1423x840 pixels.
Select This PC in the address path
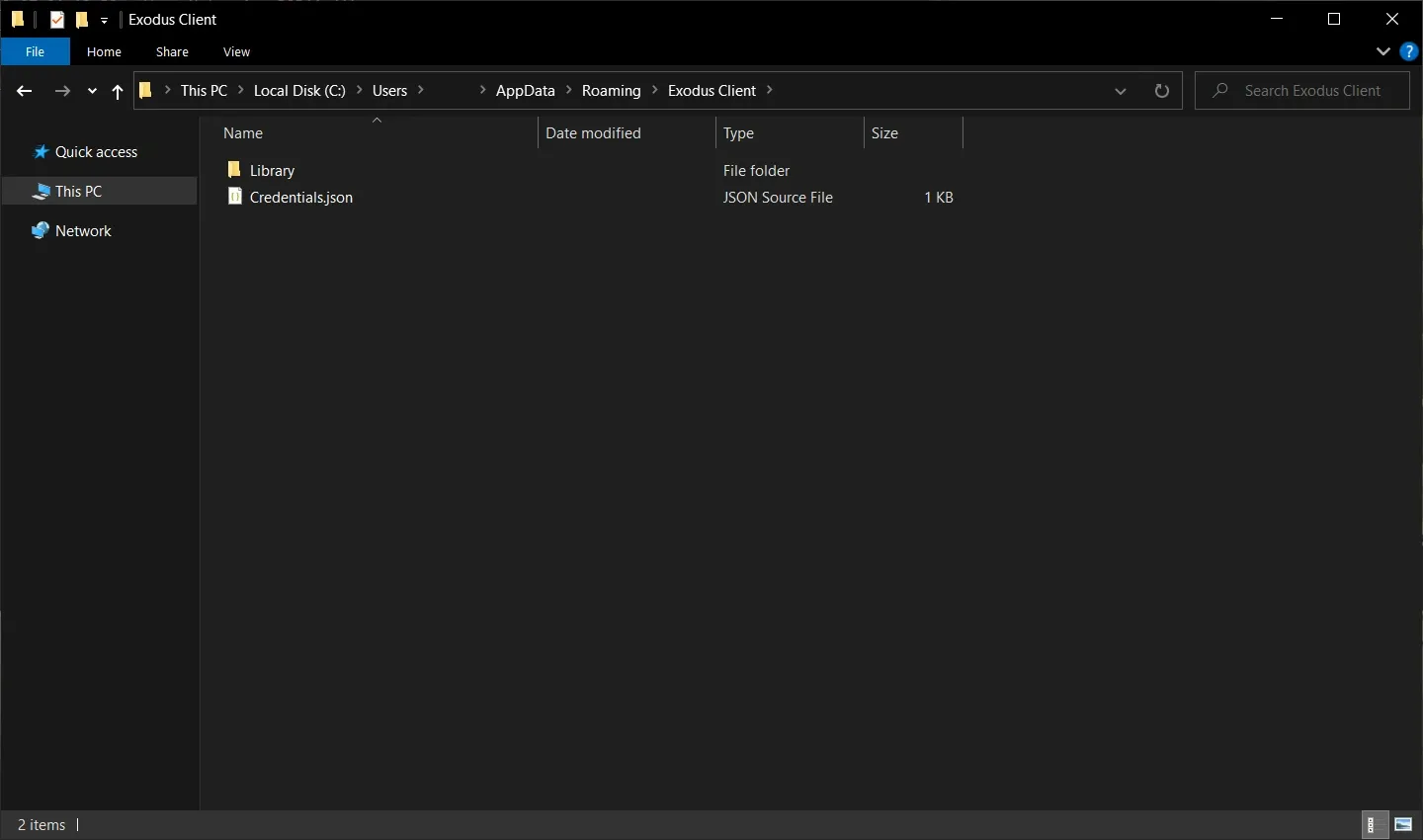click(x=204, y=91)
